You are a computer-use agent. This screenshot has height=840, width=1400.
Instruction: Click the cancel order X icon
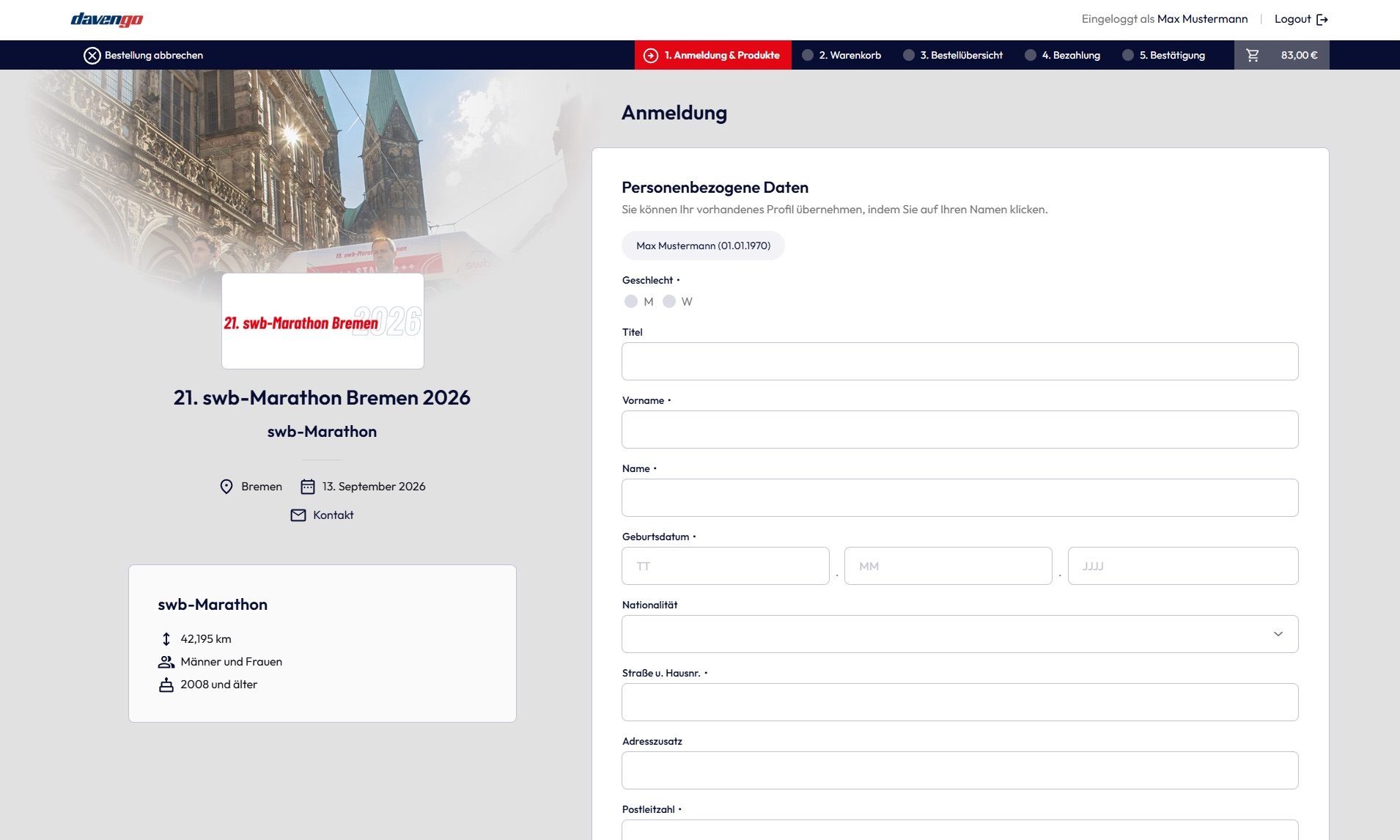coord(92,56)
